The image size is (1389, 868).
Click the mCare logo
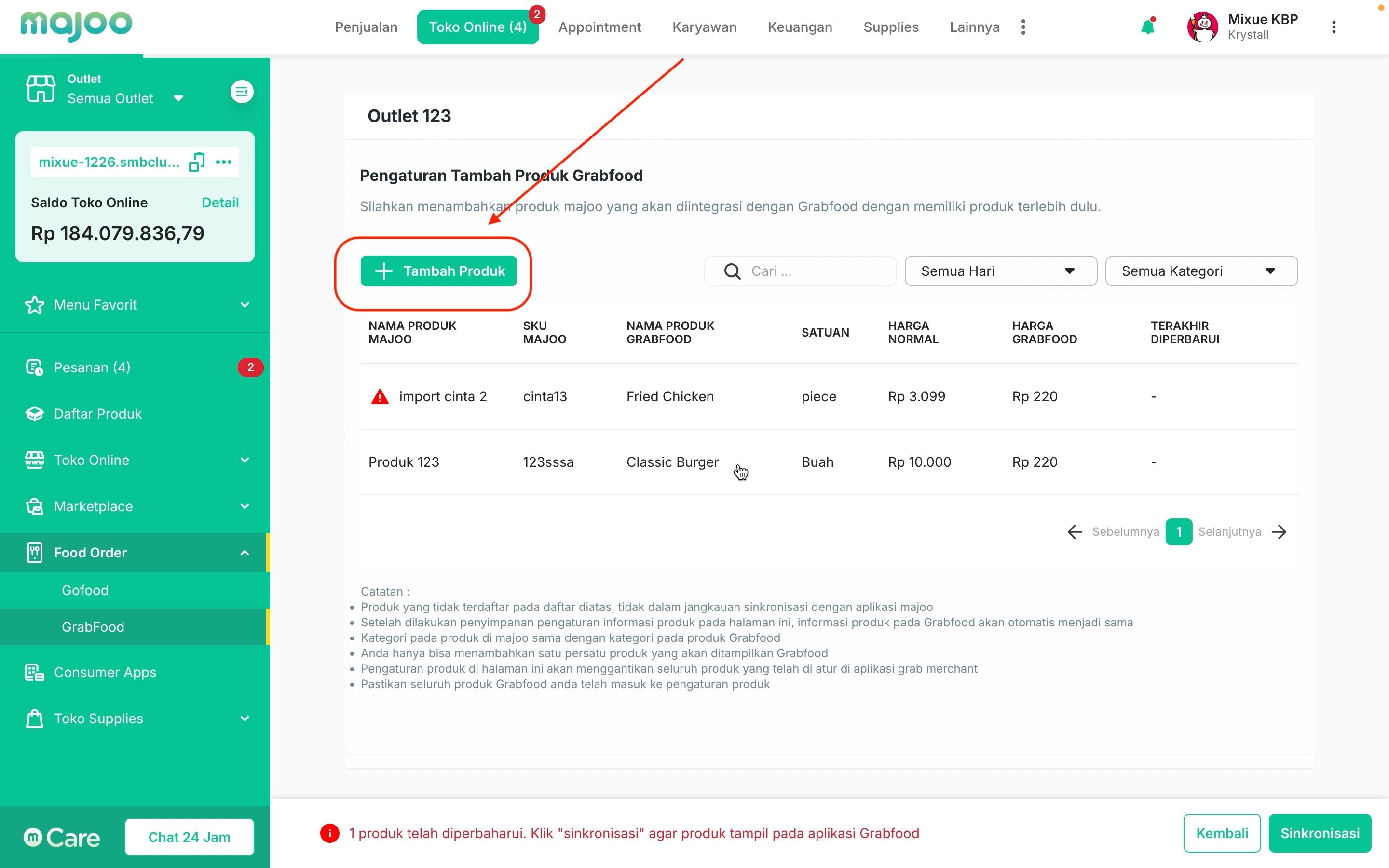click(61, 838)
